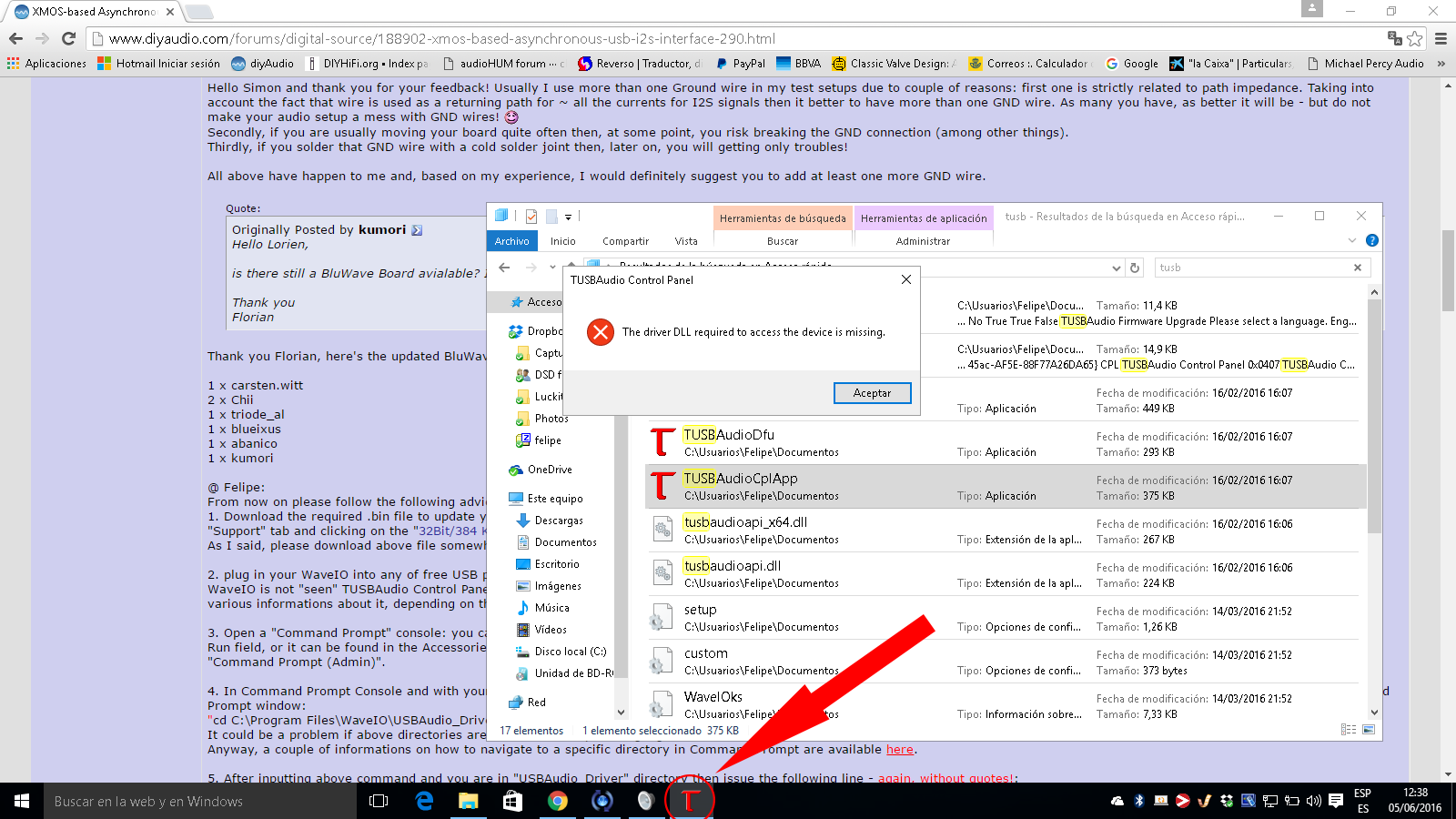Image resolution: width=1456 pixels, height=819 pixels.
Task: Open Microsoft Edge from the taskbar
Action: pos(424,801)
